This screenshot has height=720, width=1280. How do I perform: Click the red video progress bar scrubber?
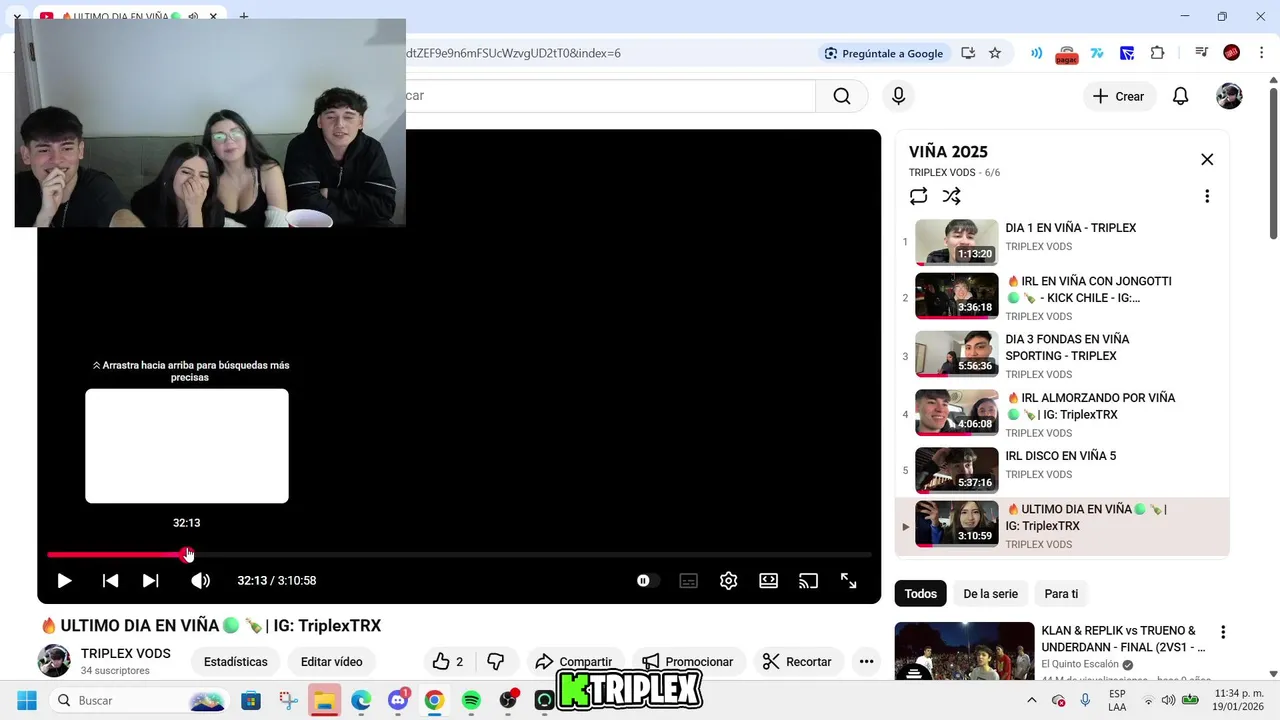(187, 554)
